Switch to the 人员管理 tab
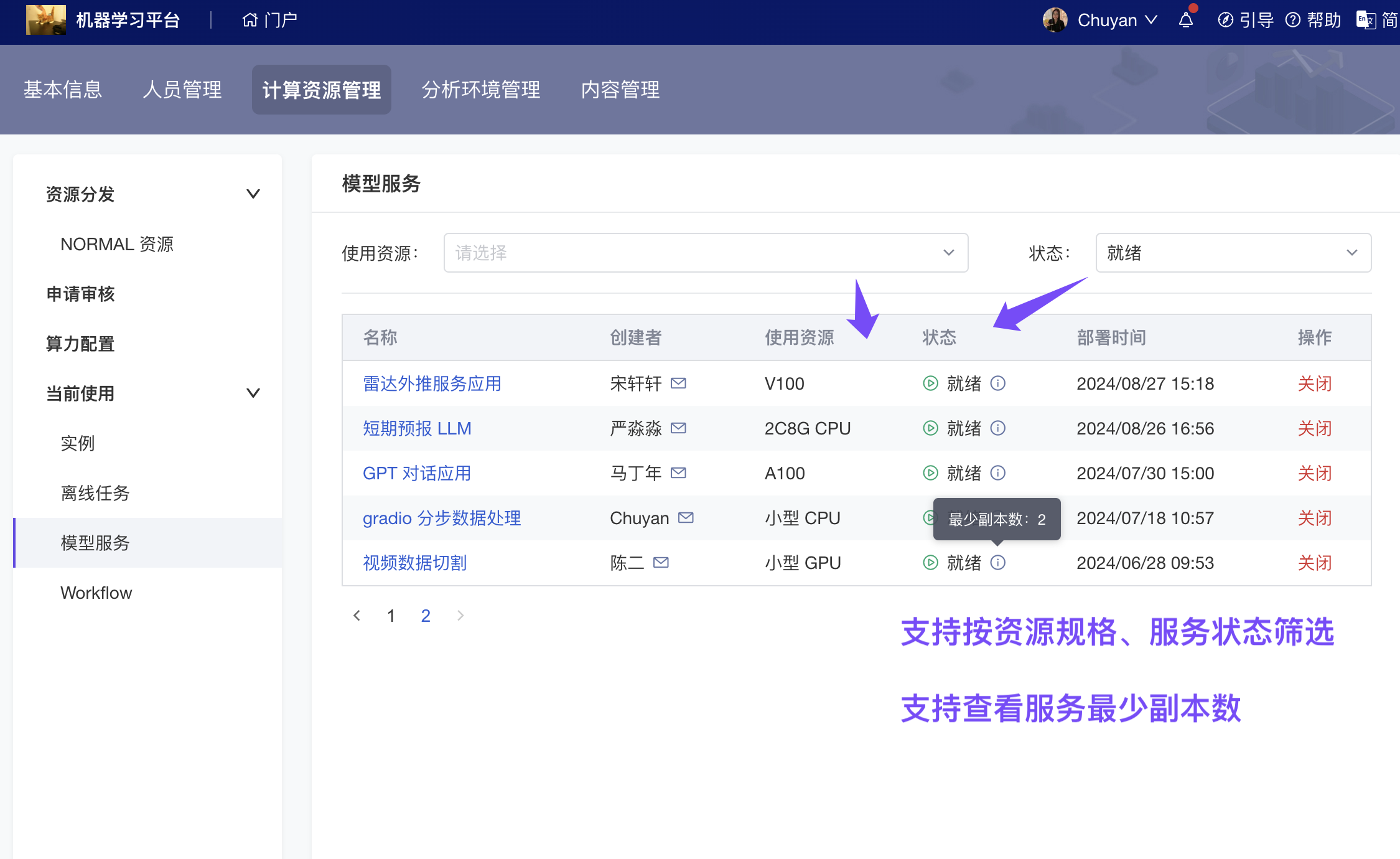The height and width of the screenshot is (859, 1400). click(182, 89)
